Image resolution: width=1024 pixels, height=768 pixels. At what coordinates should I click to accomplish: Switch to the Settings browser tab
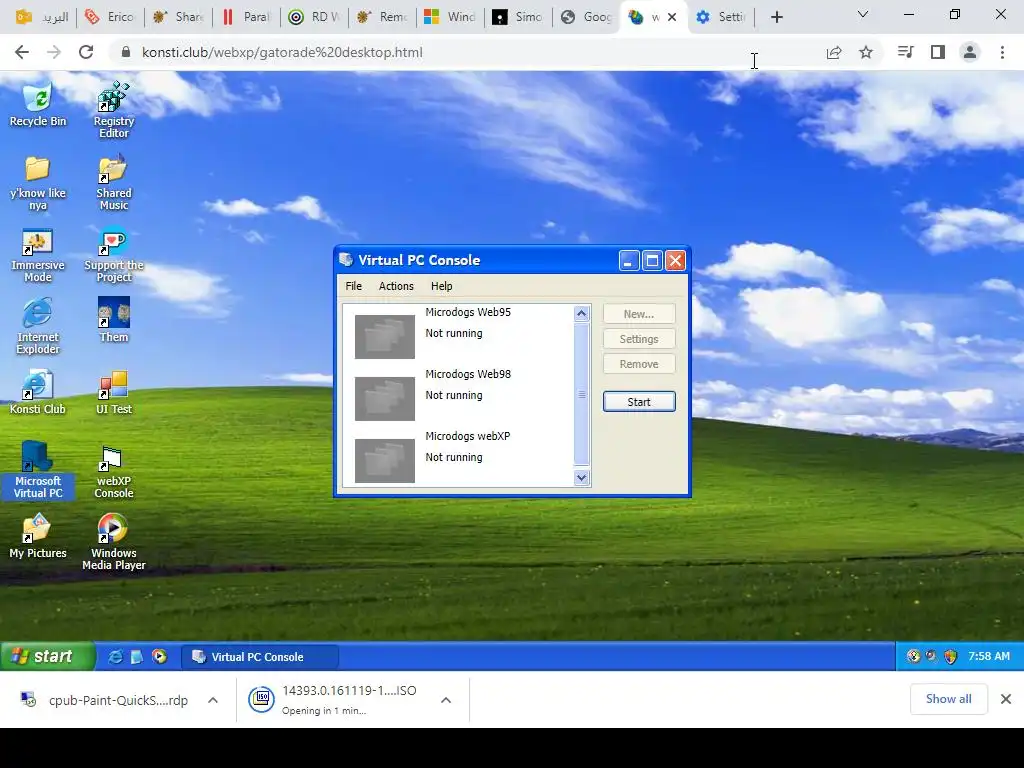click(x=721, y=17)
